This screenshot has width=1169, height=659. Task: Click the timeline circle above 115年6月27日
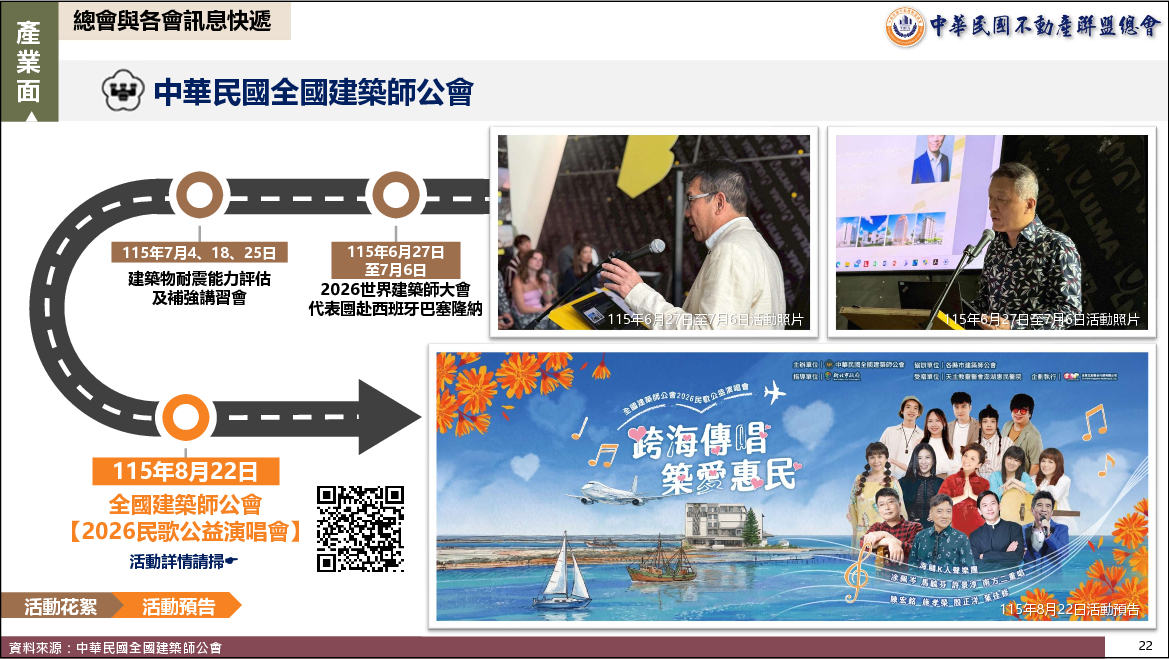(395, 195)
